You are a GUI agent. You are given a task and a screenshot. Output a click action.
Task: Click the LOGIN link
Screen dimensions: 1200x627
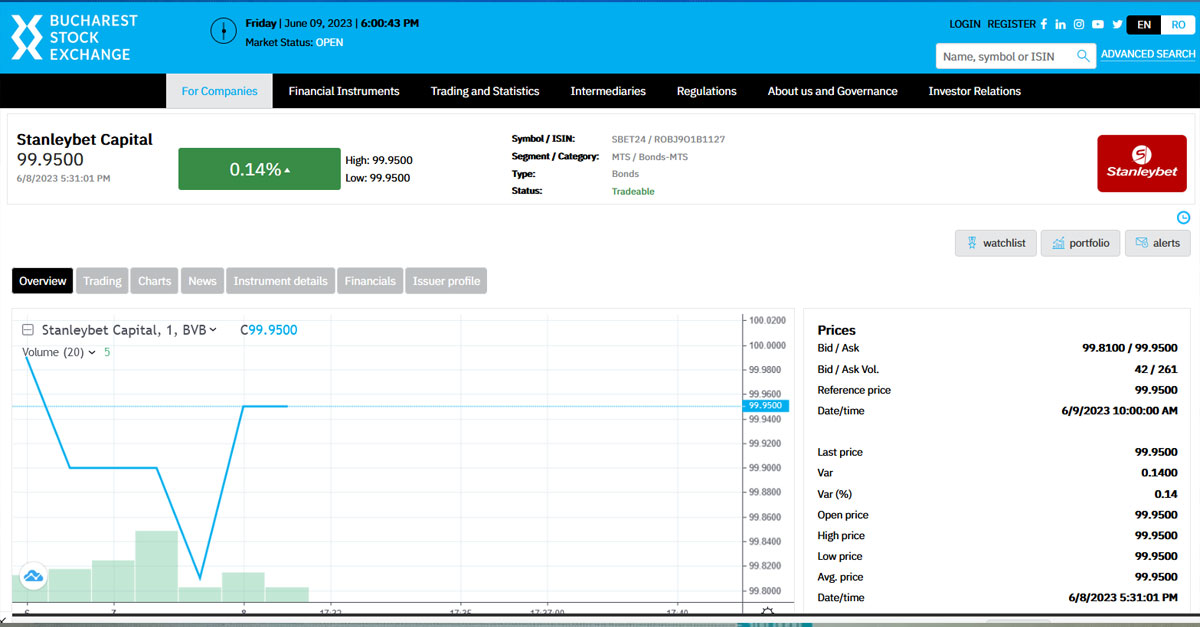click(x=965, y=24)
